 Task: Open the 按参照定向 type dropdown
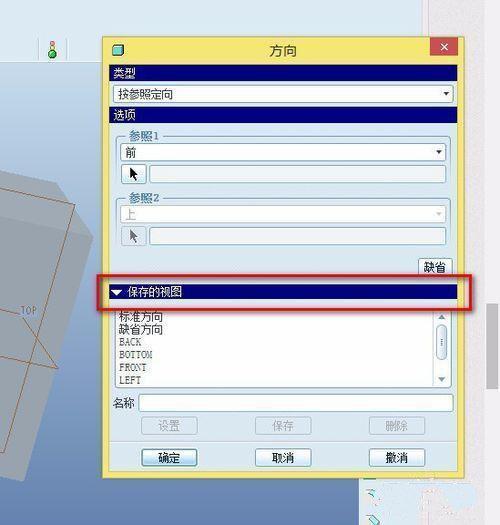click(x=283, y=94)
